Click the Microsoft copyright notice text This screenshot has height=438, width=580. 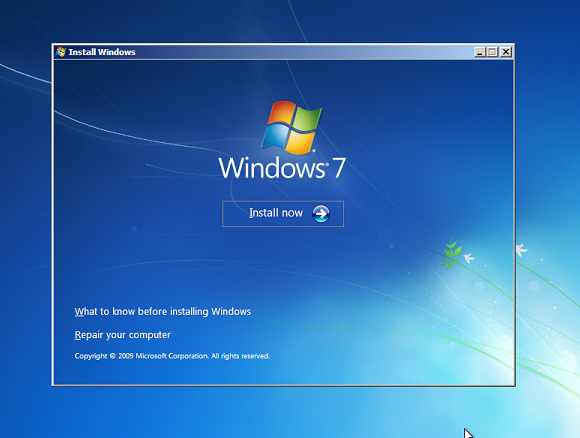172,356
